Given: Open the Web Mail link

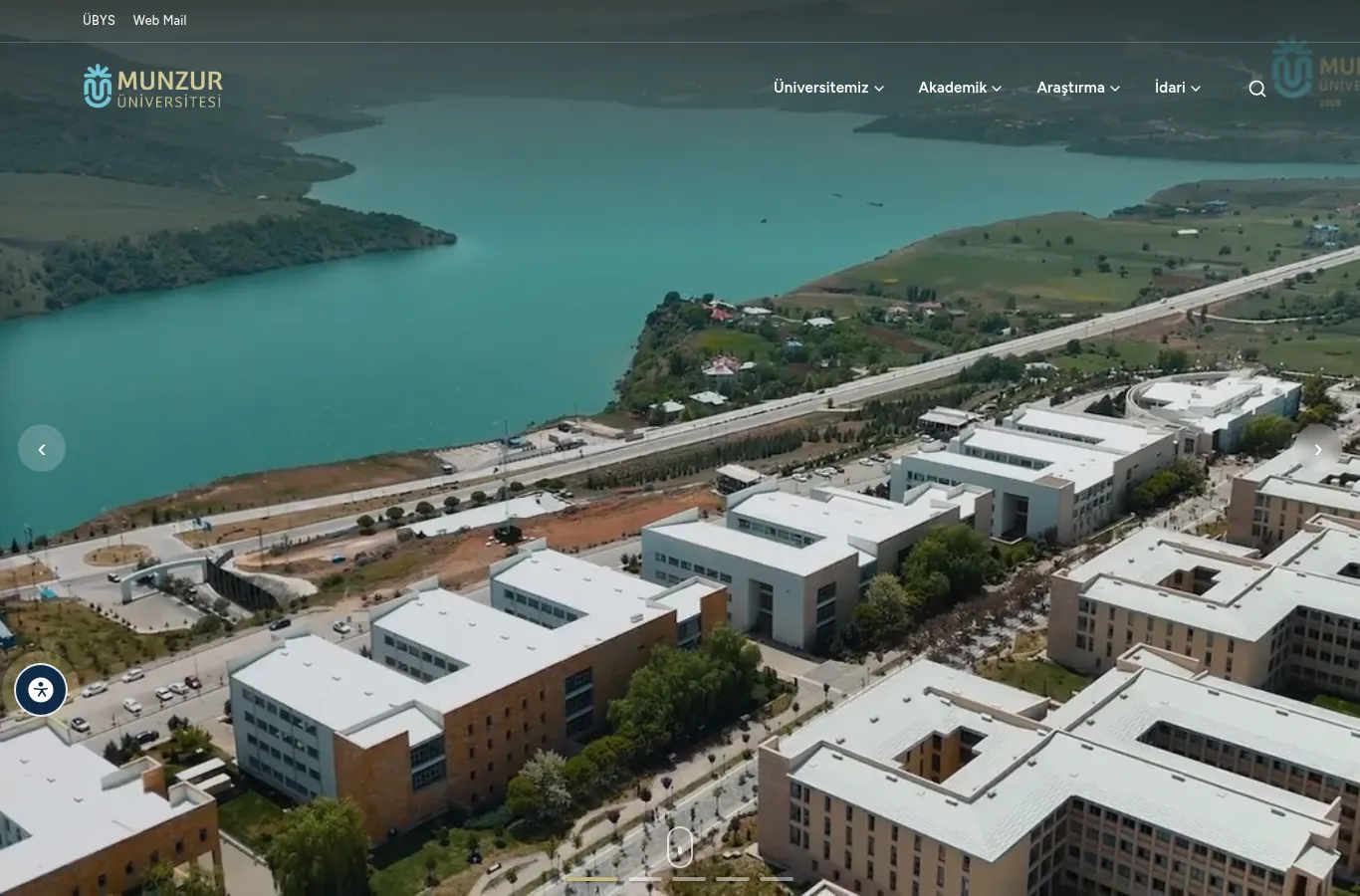Looking at the screenshot, I should 159,20.
